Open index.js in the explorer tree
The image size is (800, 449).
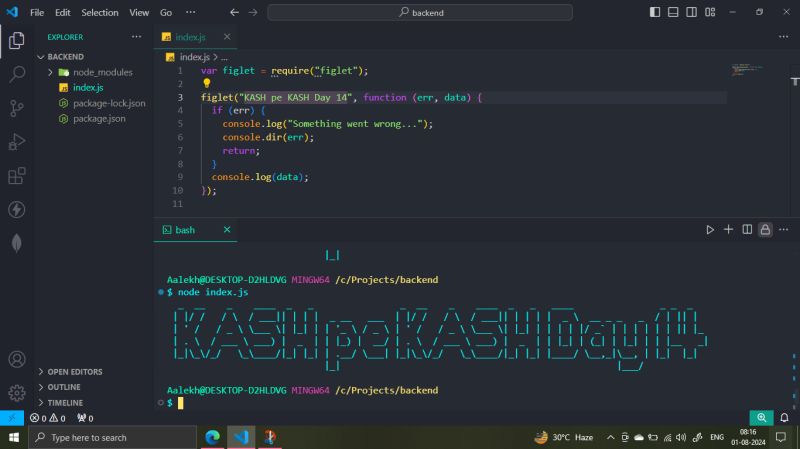click(x=88, y=88)
